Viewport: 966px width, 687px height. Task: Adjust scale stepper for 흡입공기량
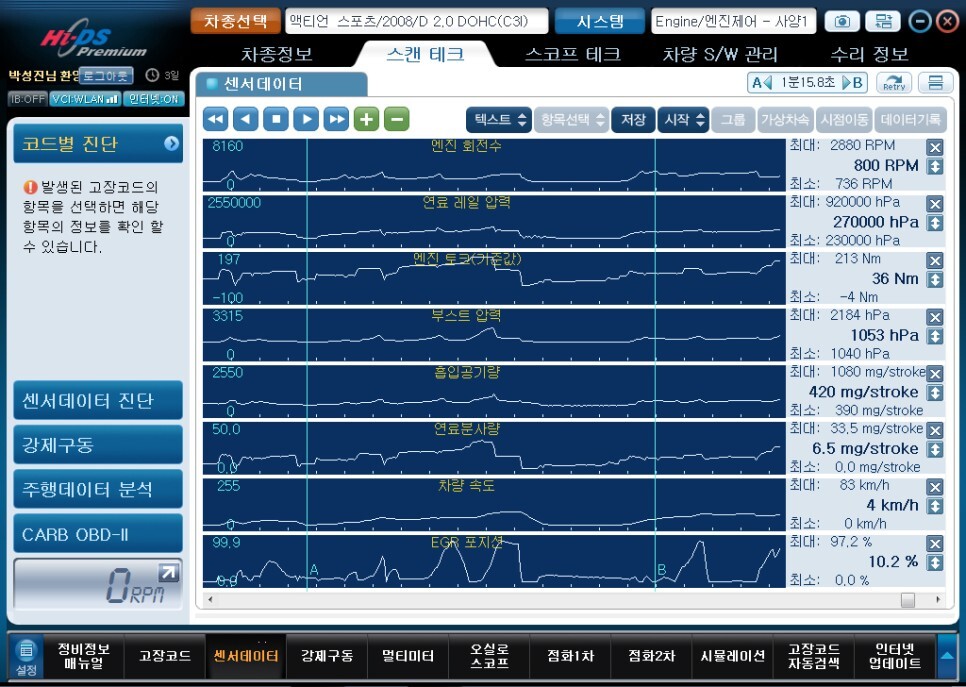tap(935, 393)
